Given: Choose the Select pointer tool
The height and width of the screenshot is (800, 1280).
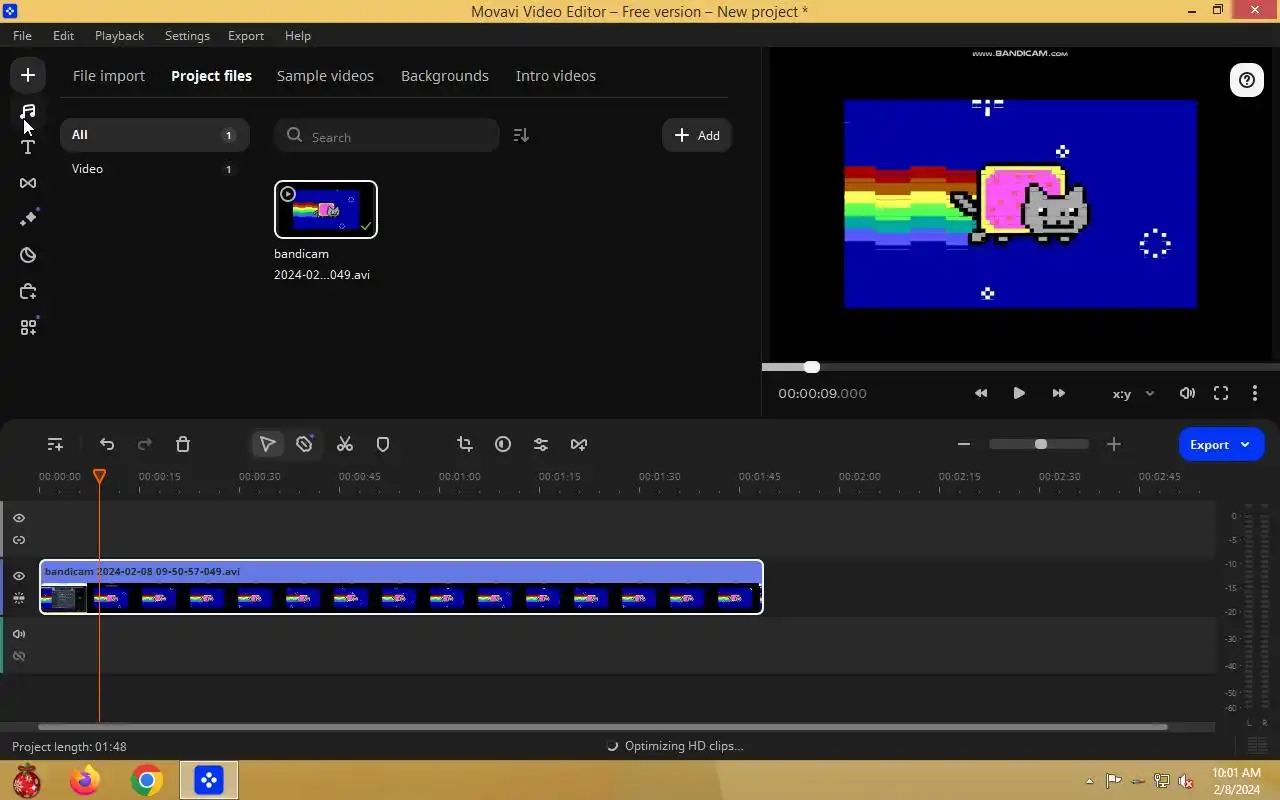Looking at the screenshot, I should coord(267,444).
